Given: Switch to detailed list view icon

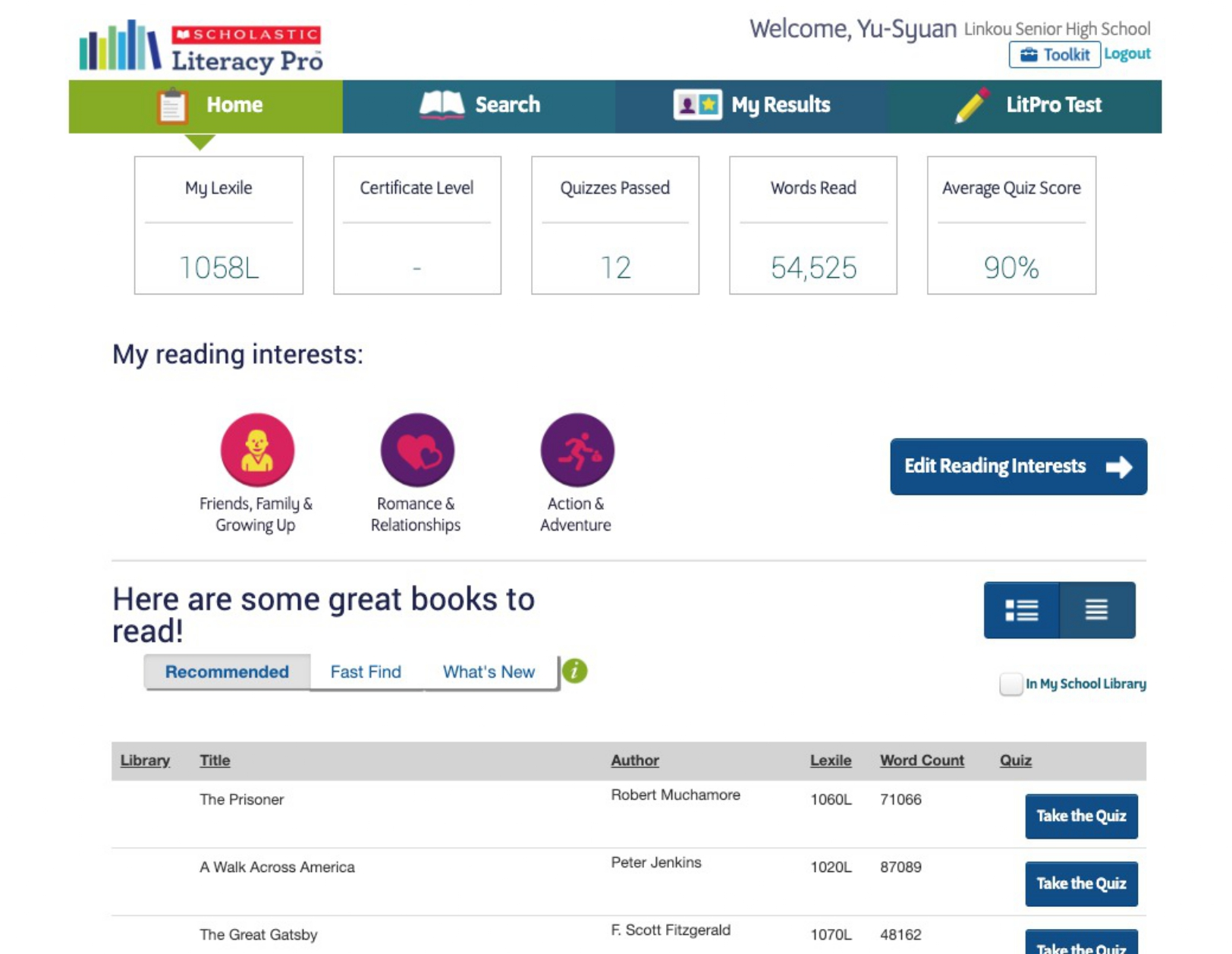Looking at the screenshot, I should (1021, 610).
